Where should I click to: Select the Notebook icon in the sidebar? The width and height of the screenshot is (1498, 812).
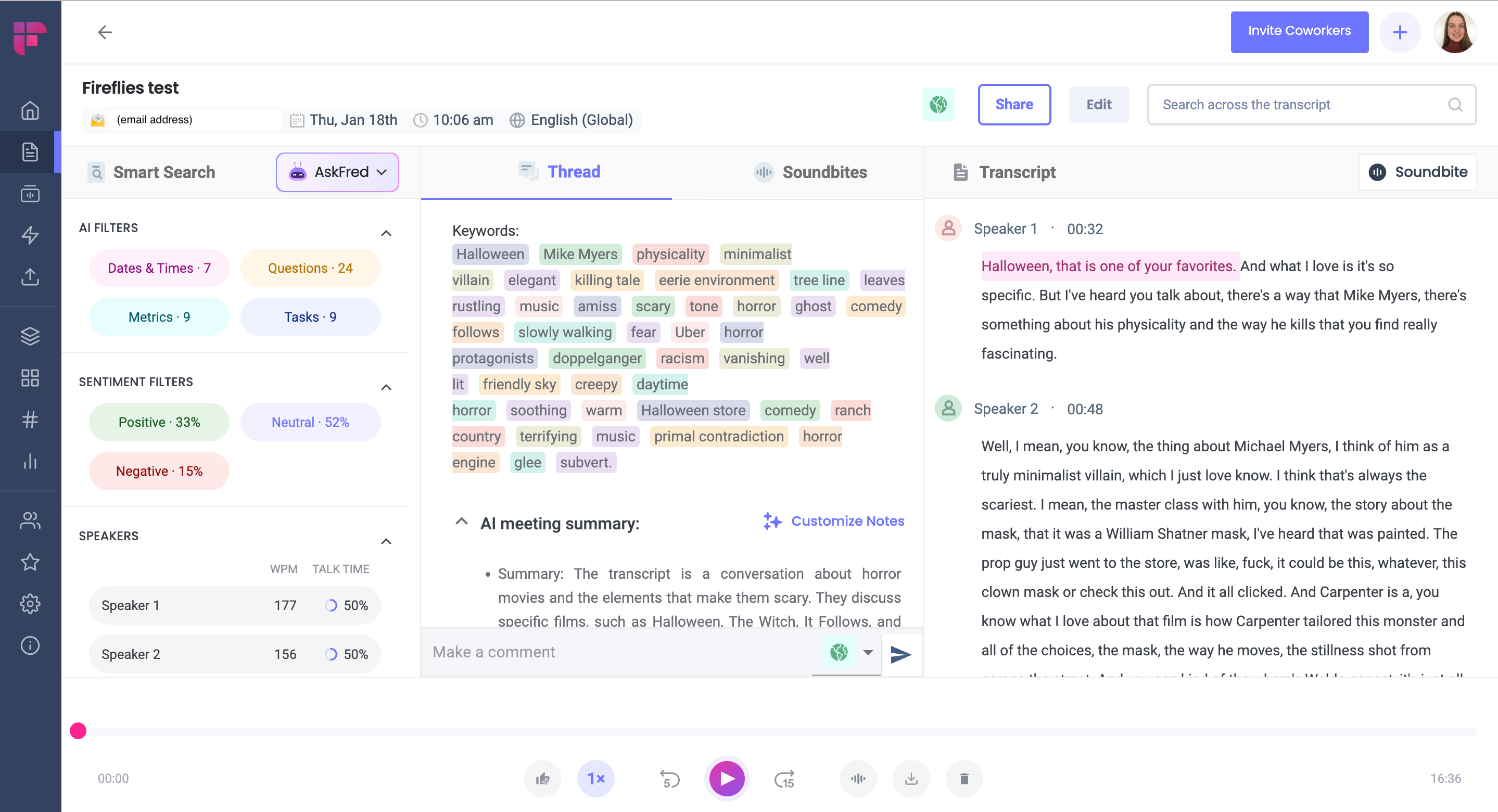pos(30,152)
